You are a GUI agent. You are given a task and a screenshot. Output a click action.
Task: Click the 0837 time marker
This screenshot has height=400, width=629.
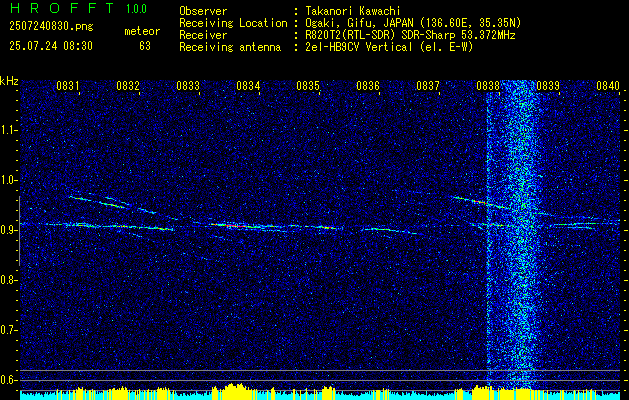428,85
